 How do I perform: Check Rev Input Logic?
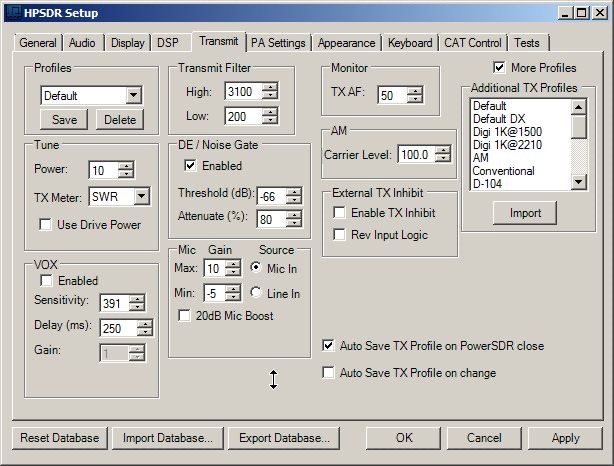(339, 235)
